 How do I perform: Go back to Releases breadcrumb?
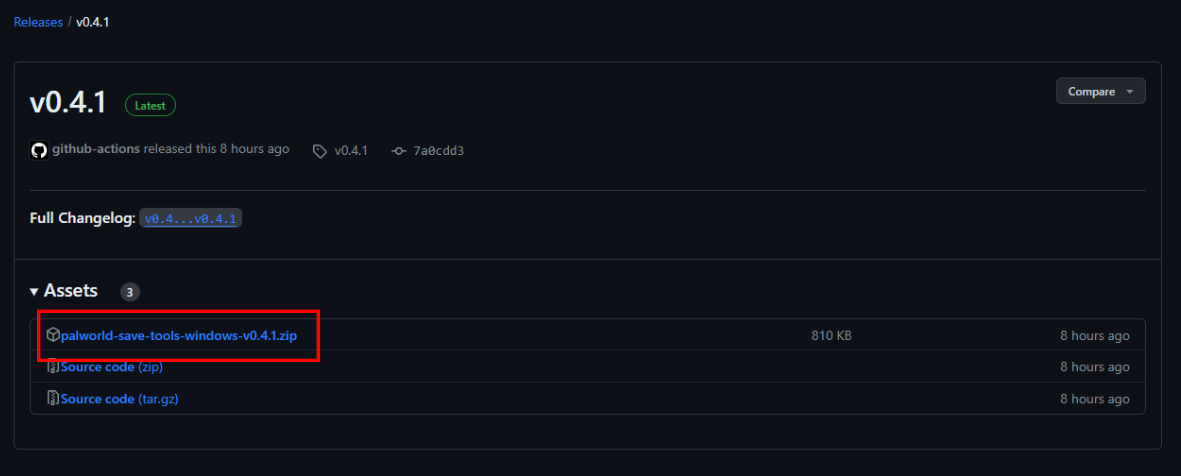click(38, 21)
